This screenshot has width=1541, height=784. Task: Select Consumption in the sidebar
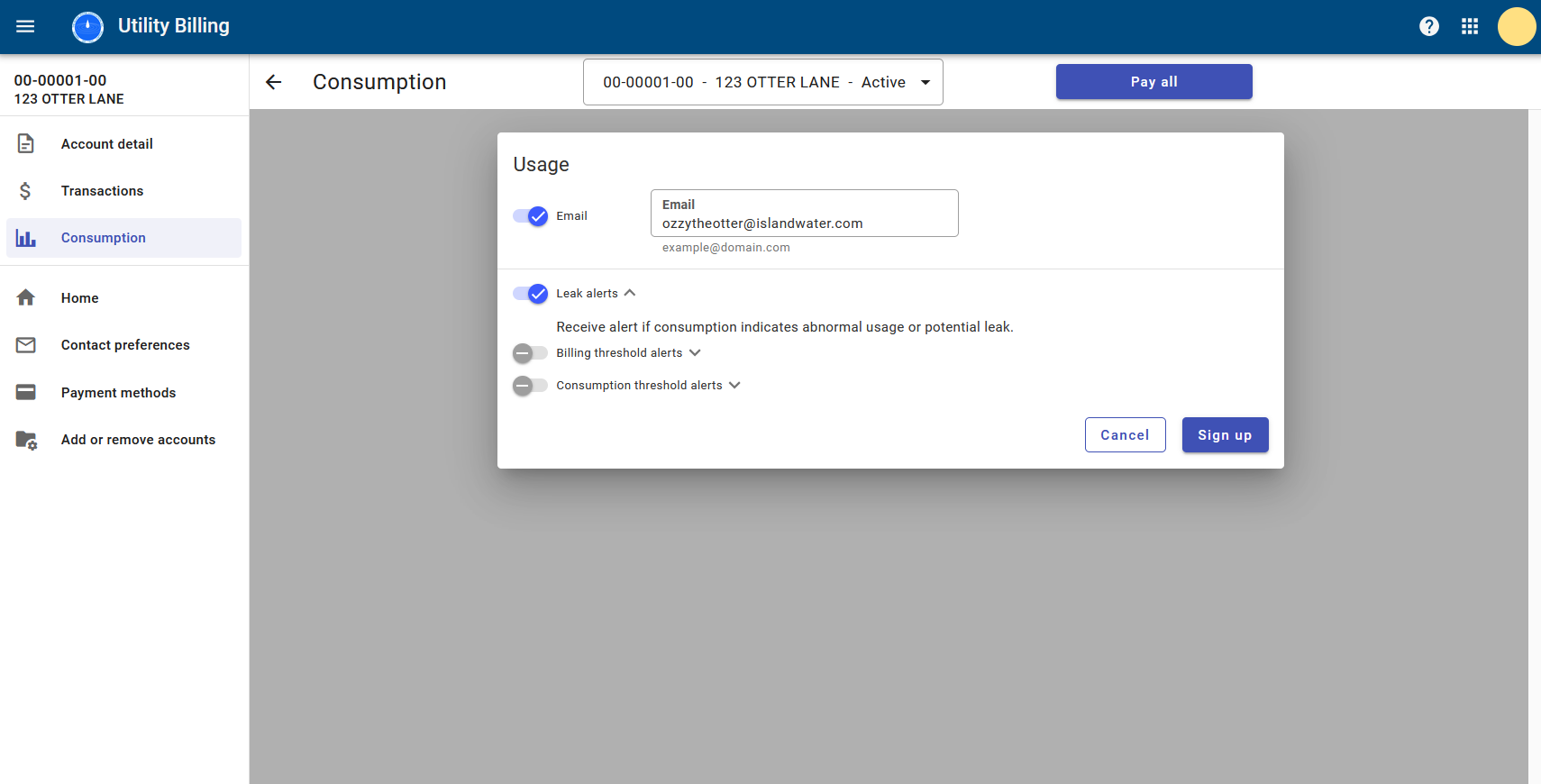tap(123, 238)
